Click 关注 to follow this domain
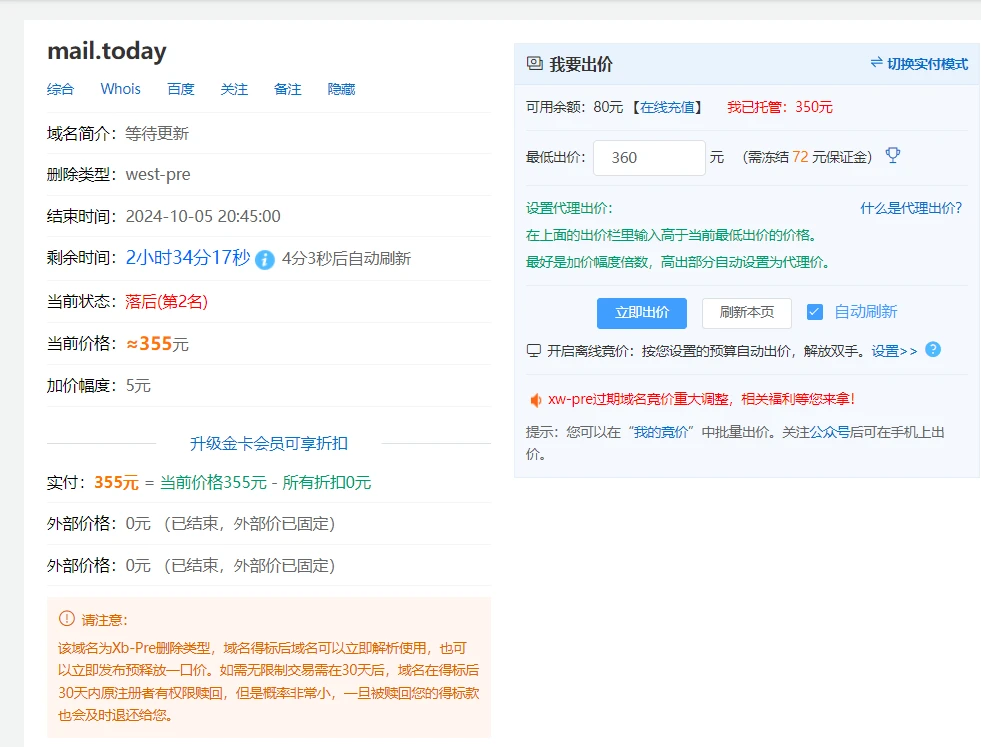Screen dimensions: 981x747 point(234,89)
